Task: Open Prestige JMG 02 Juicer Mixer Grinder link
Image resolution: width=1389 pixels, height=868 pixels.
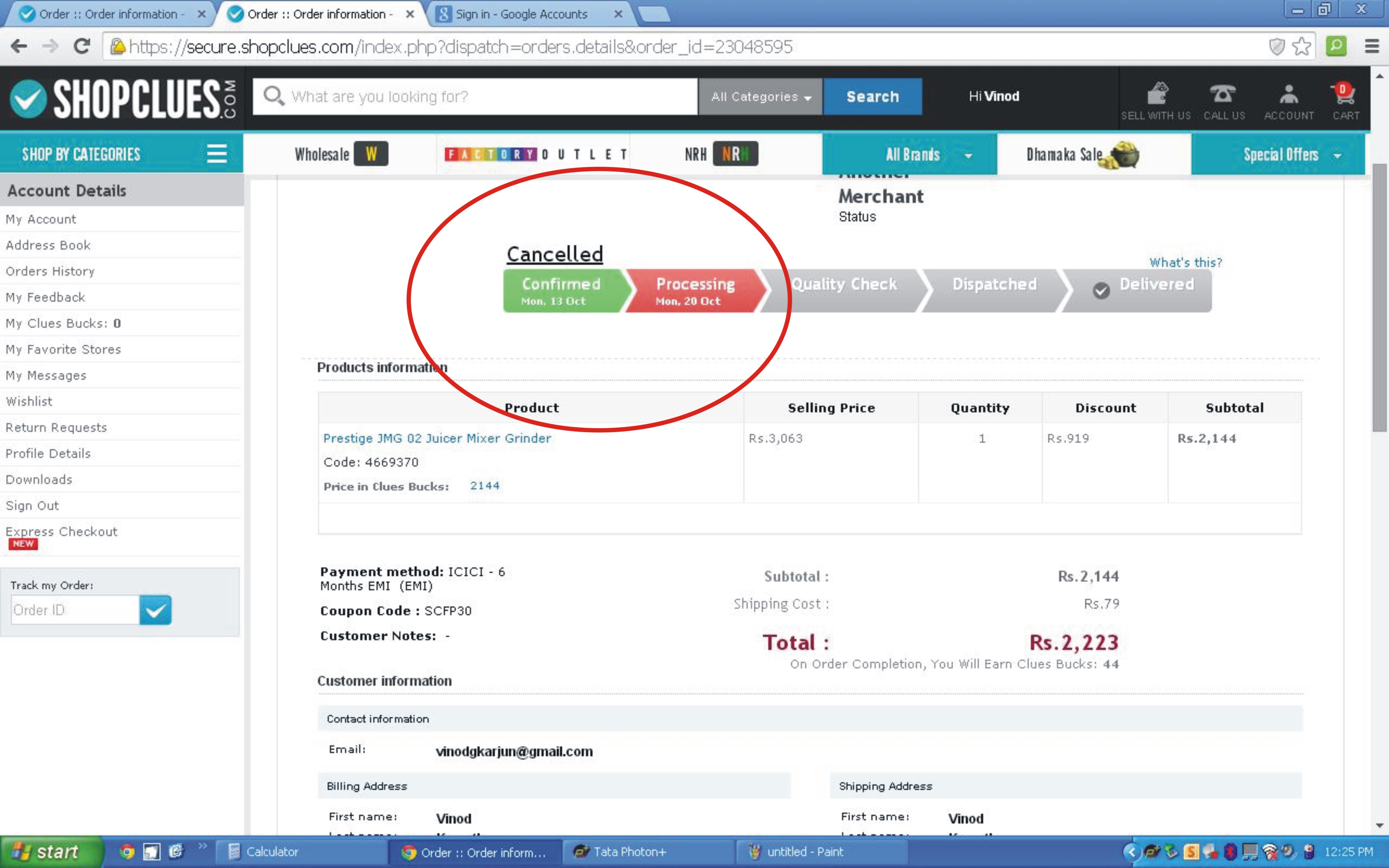Action: pyautogui.click(x=437, y=439)
